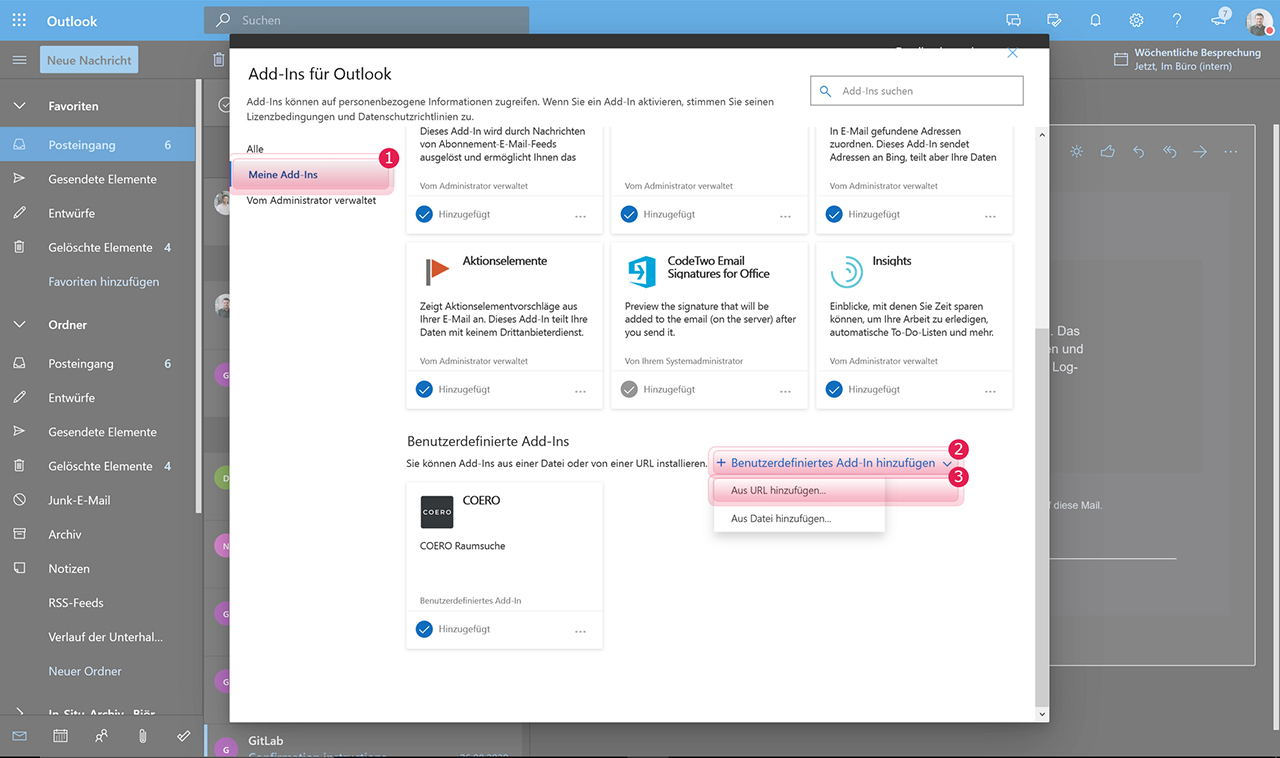Open Archiv folder
Screen dimensions: 1280x758
pyautogui.click(x=98, y=534)
